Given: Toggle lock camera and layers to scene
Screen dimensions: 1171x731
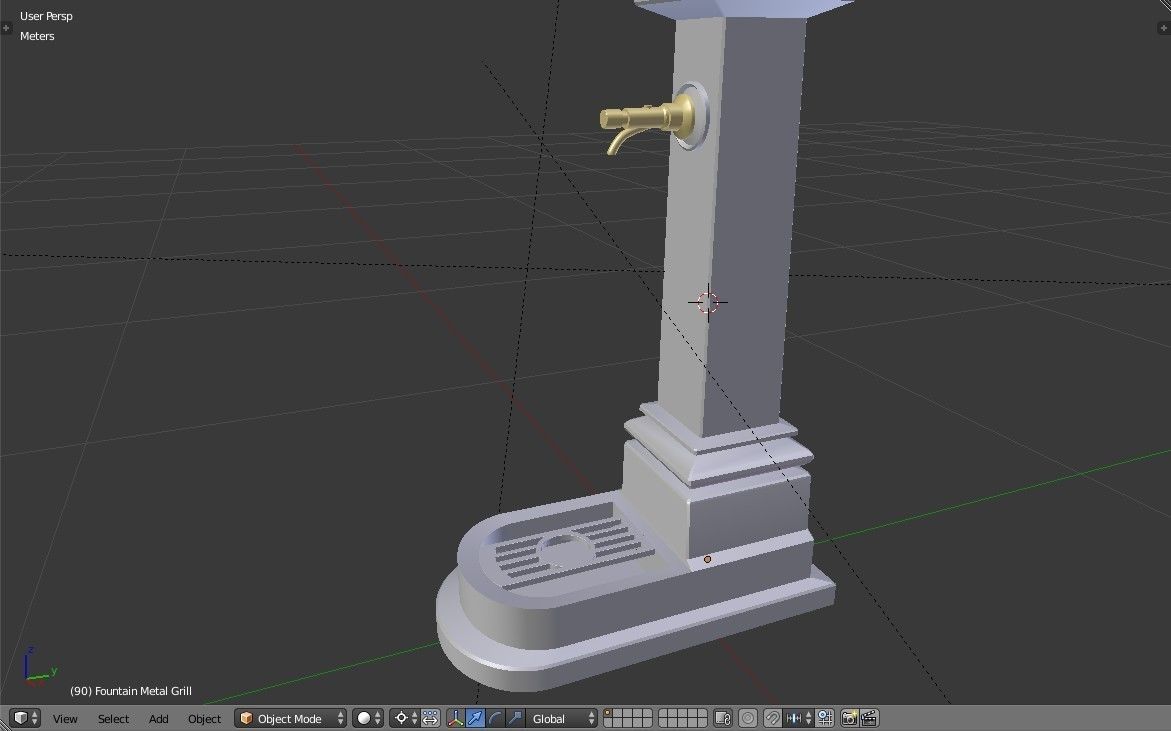Looking at the screenshot, I should pyautogui.click(x=723, y=718).
